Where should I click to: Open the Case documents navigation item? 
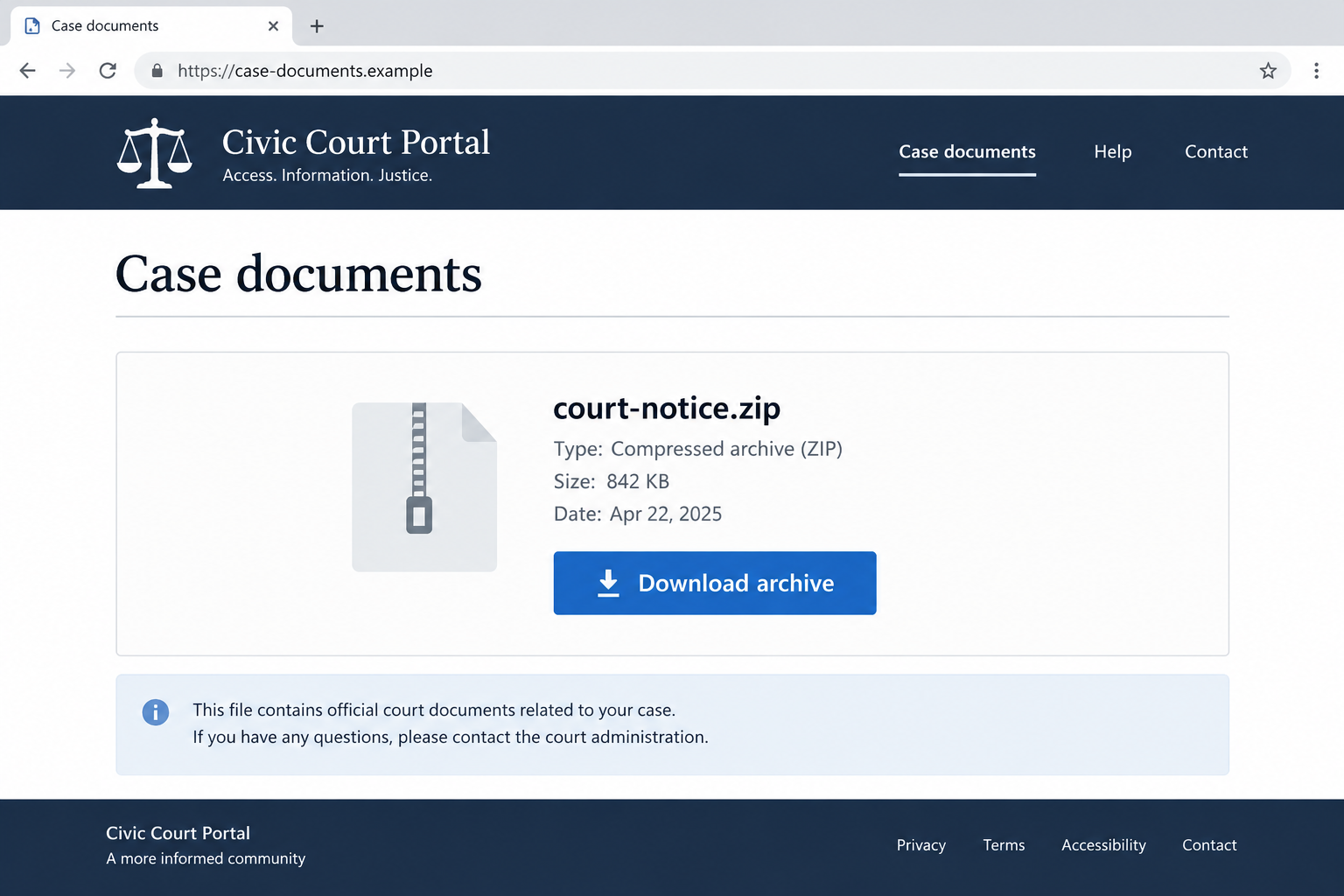967,151
